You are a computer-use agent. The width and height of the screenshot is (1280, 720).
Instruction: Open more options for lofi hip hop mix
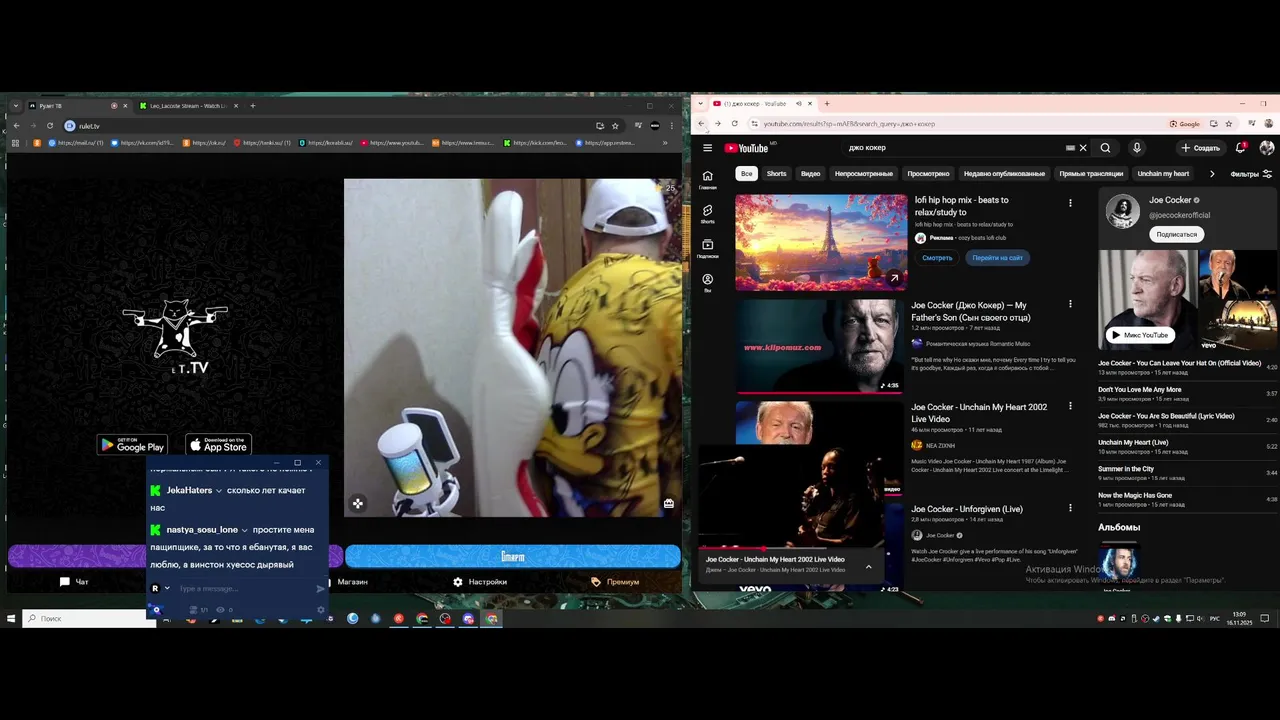tap(1070, 203)
